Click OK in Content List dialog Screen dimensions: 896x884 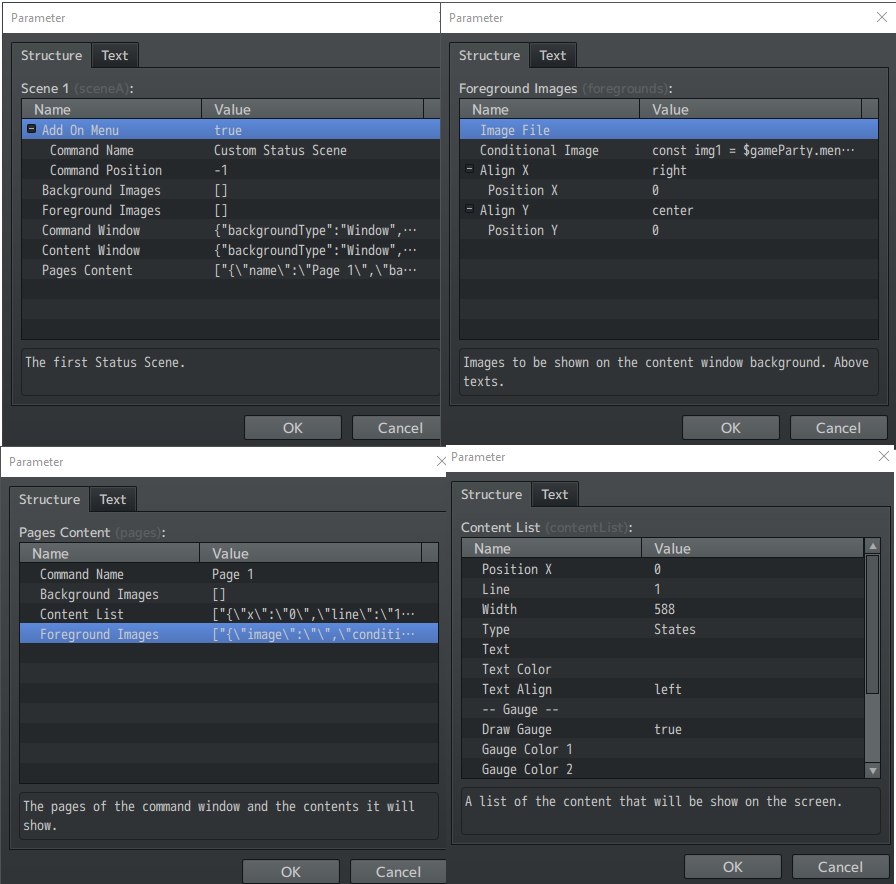pyautogui.click(x=733, y=867)
